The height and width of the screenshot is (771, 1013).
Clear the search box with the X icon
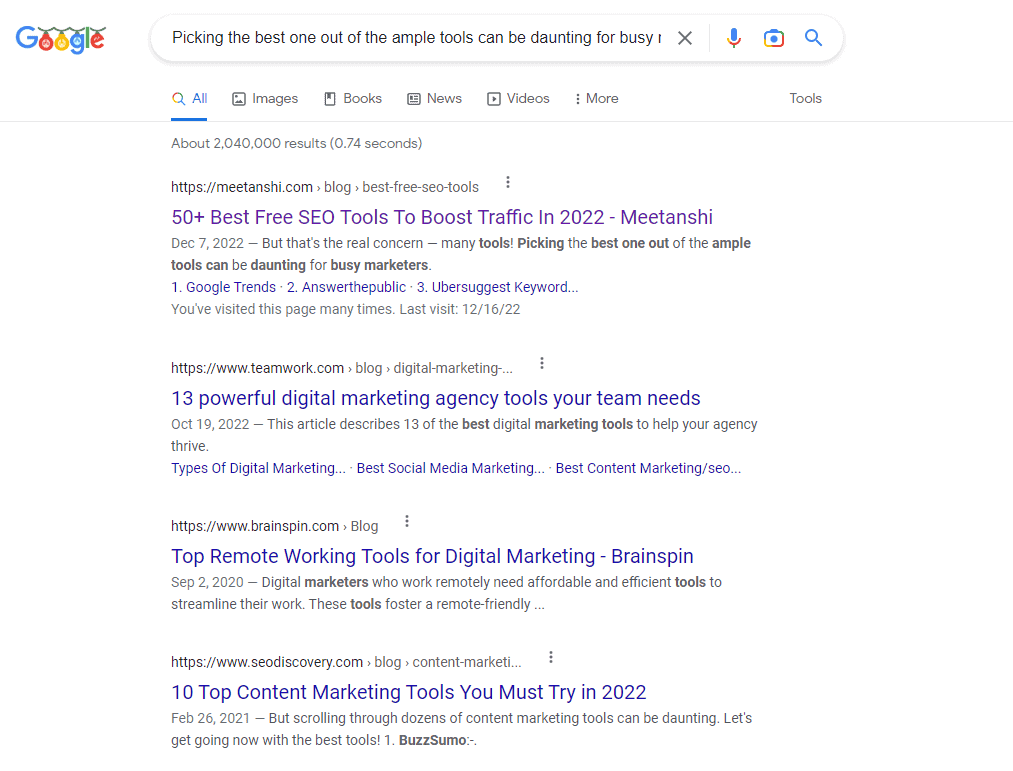point(685,37)
